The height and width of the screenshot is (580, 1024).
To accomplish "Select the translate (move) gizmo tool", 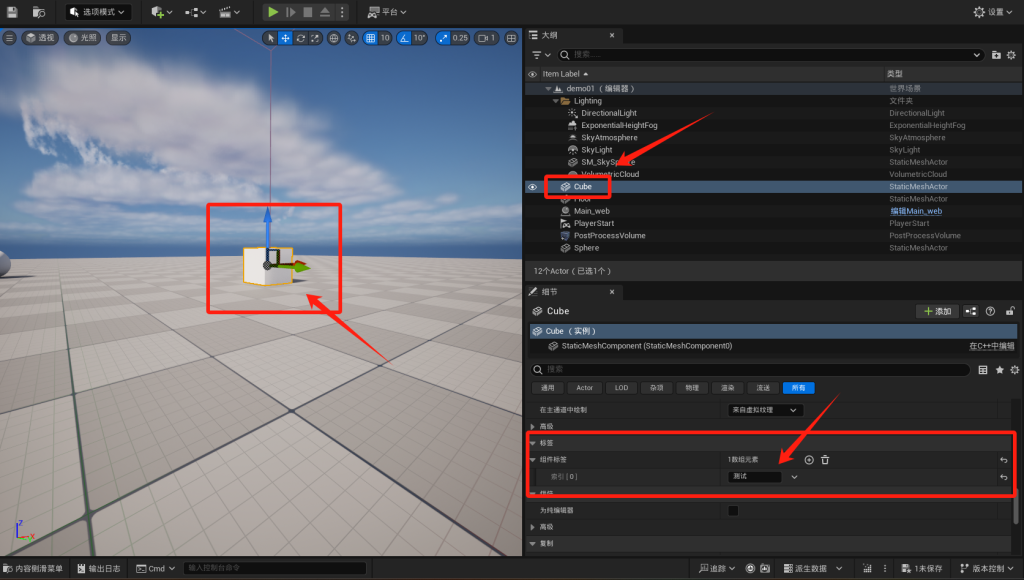I will click(x=285, y=38).
